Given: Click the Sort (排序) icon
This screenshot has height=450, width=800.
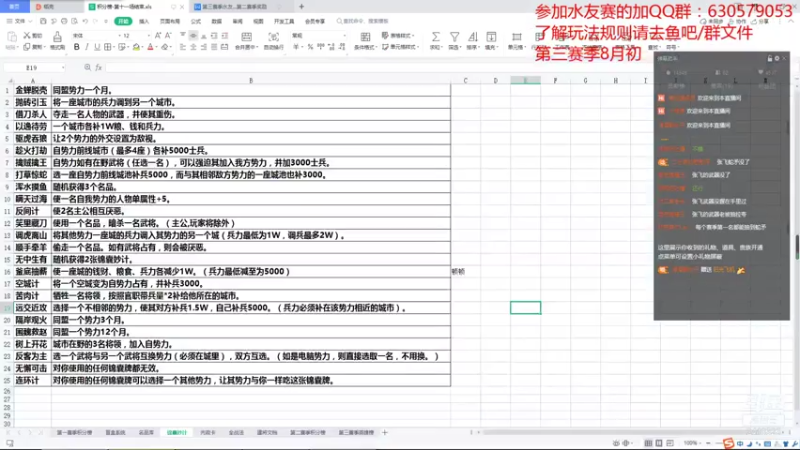Looking at the screenshot, I should click(472, 37).
